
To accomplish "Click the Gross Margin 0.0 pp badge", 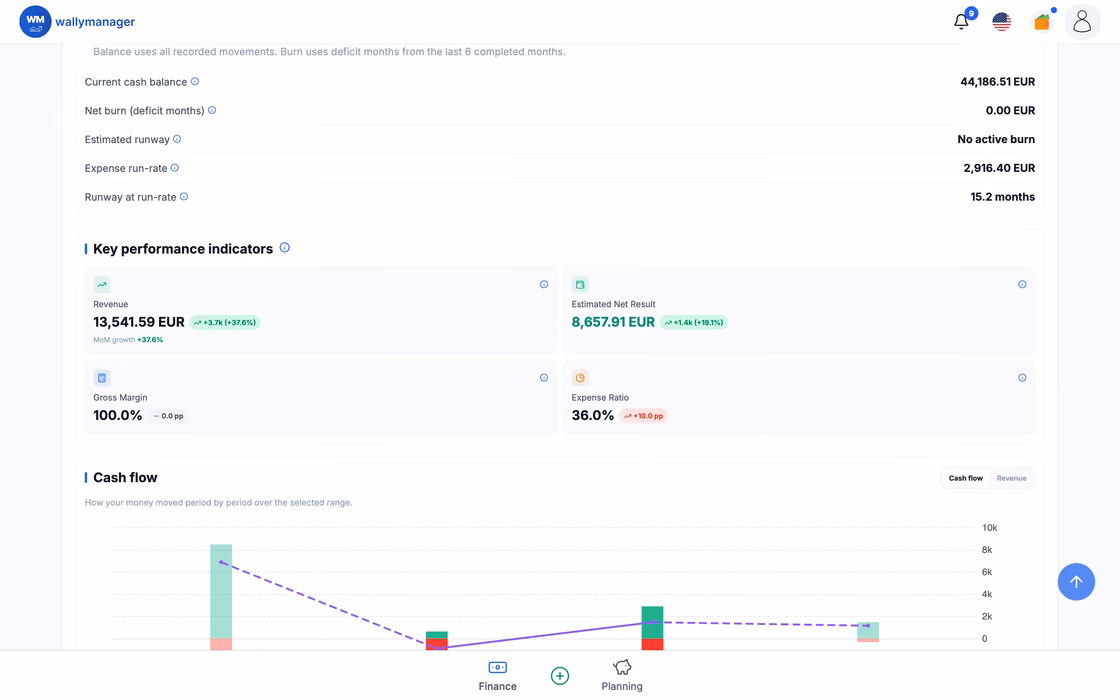I will pyautogui.click(x=169, y=416).
